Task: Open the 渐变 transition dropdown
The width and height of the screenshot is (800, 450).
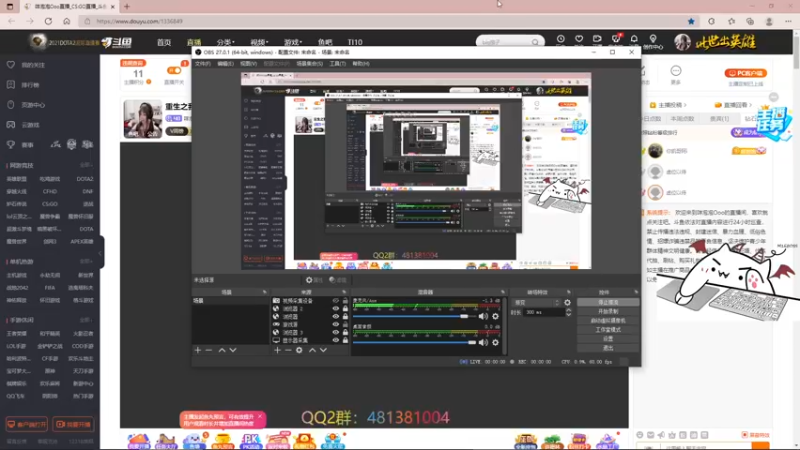Action: (537, 303)
